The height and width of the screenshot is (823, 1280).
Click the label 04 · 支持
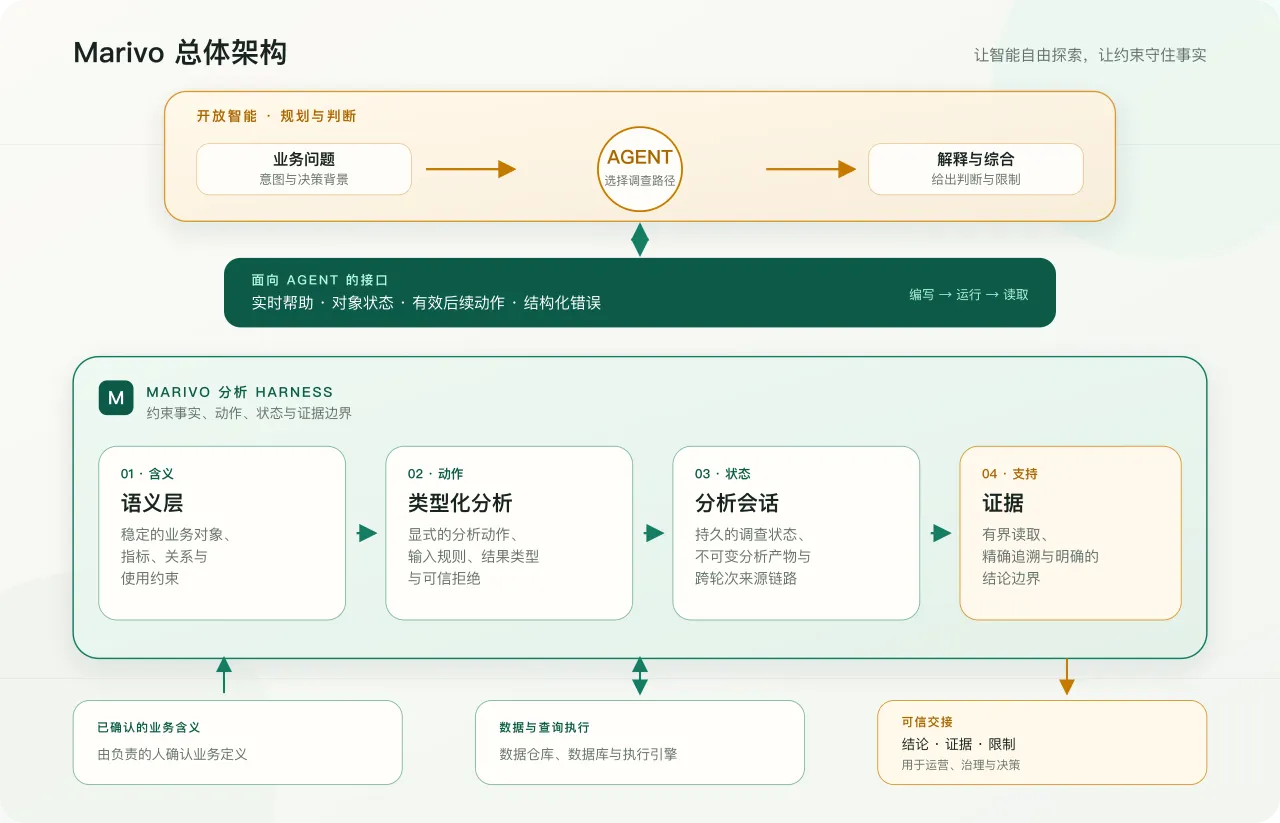tap(1010, 474)
